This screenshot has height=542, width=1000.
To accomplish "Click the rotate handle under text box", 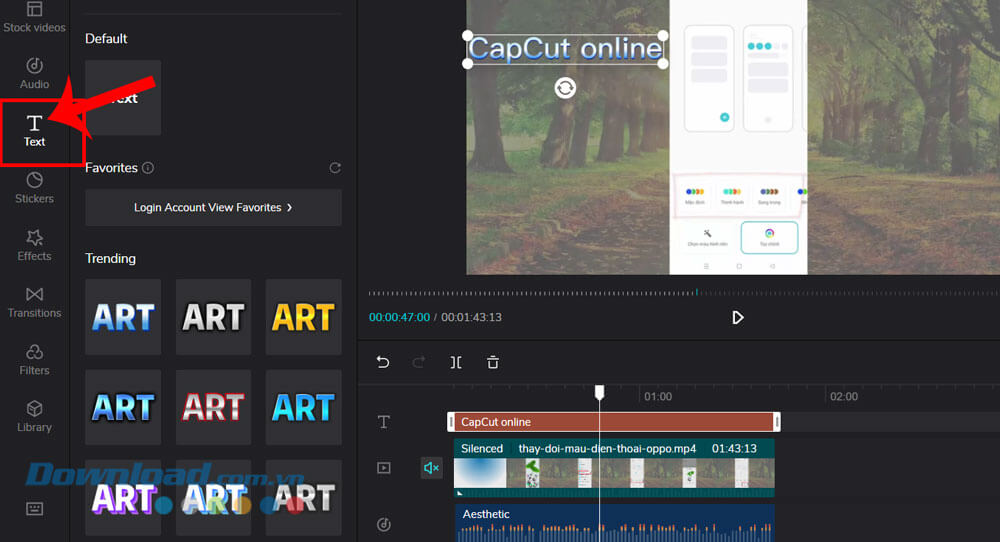I will click(565, 88).
